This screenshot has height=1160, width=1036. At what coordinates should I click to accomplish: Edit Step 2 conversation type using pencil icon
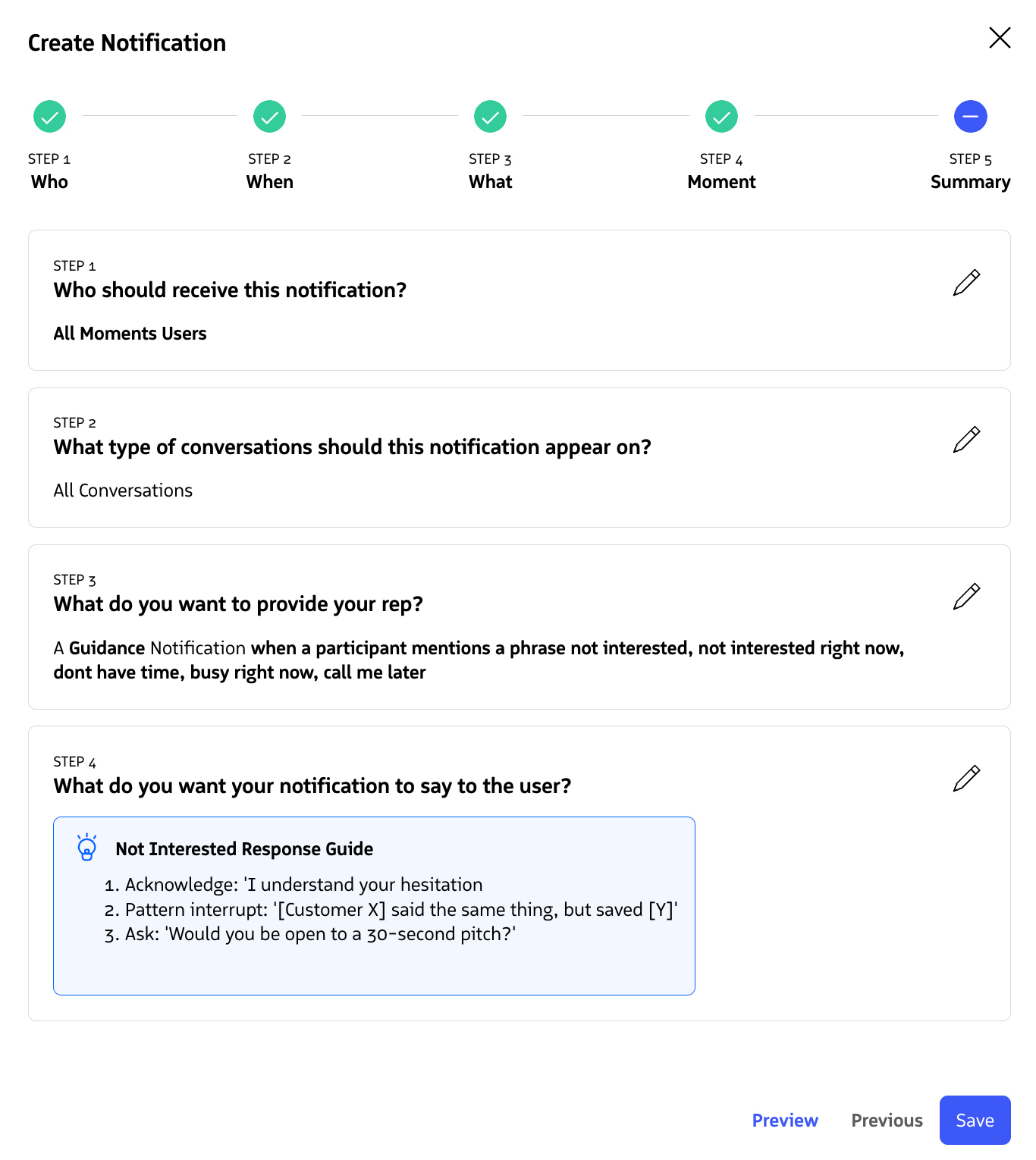pyautogui.click(x=966, y=439)
